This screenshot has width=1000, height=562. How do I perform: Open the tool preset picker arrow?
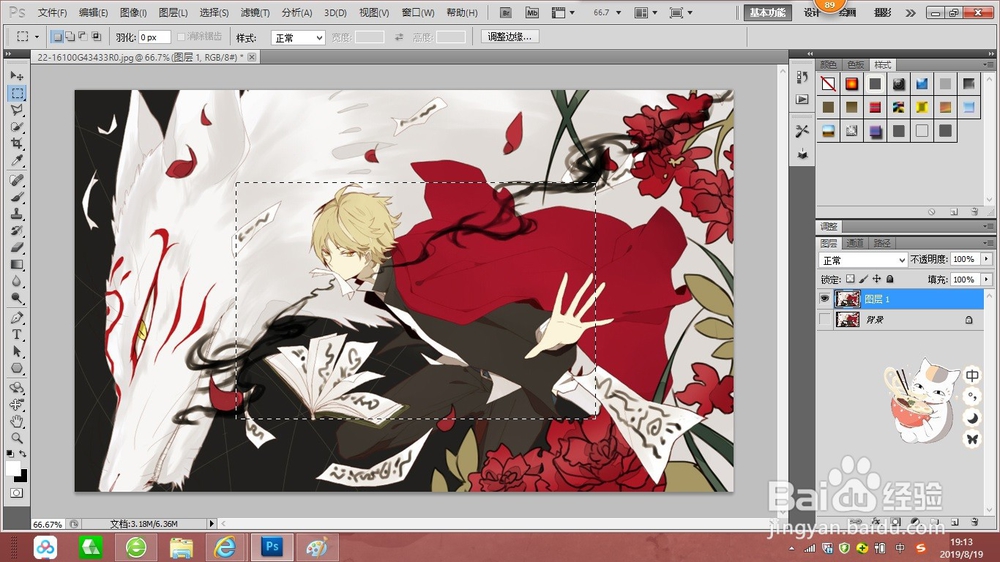[x=36, y=37]
